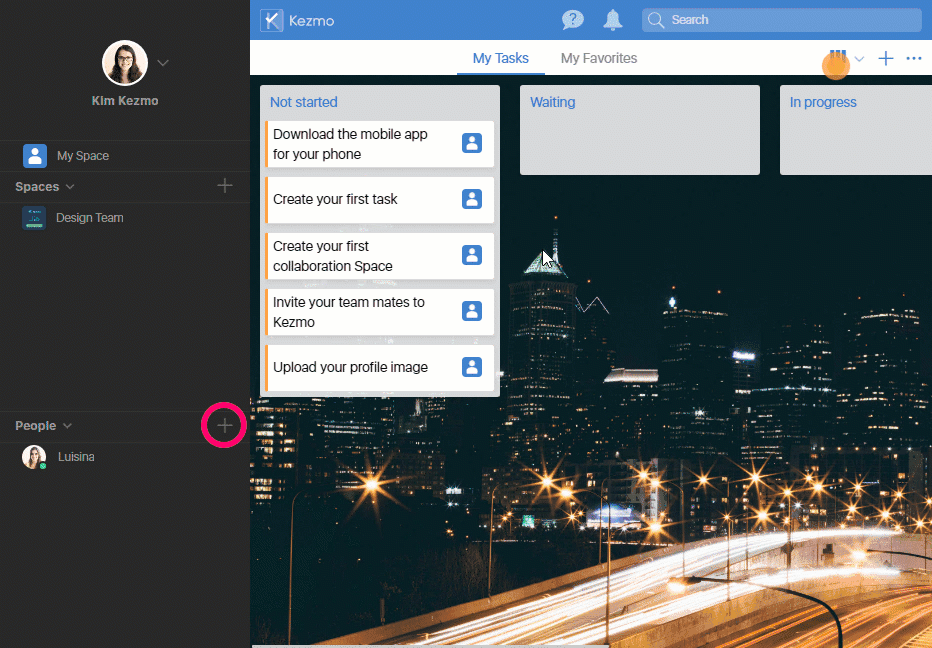The image size is (932, 648).
Task: Add a new Space with plus icon
Action: click(225, 186)
